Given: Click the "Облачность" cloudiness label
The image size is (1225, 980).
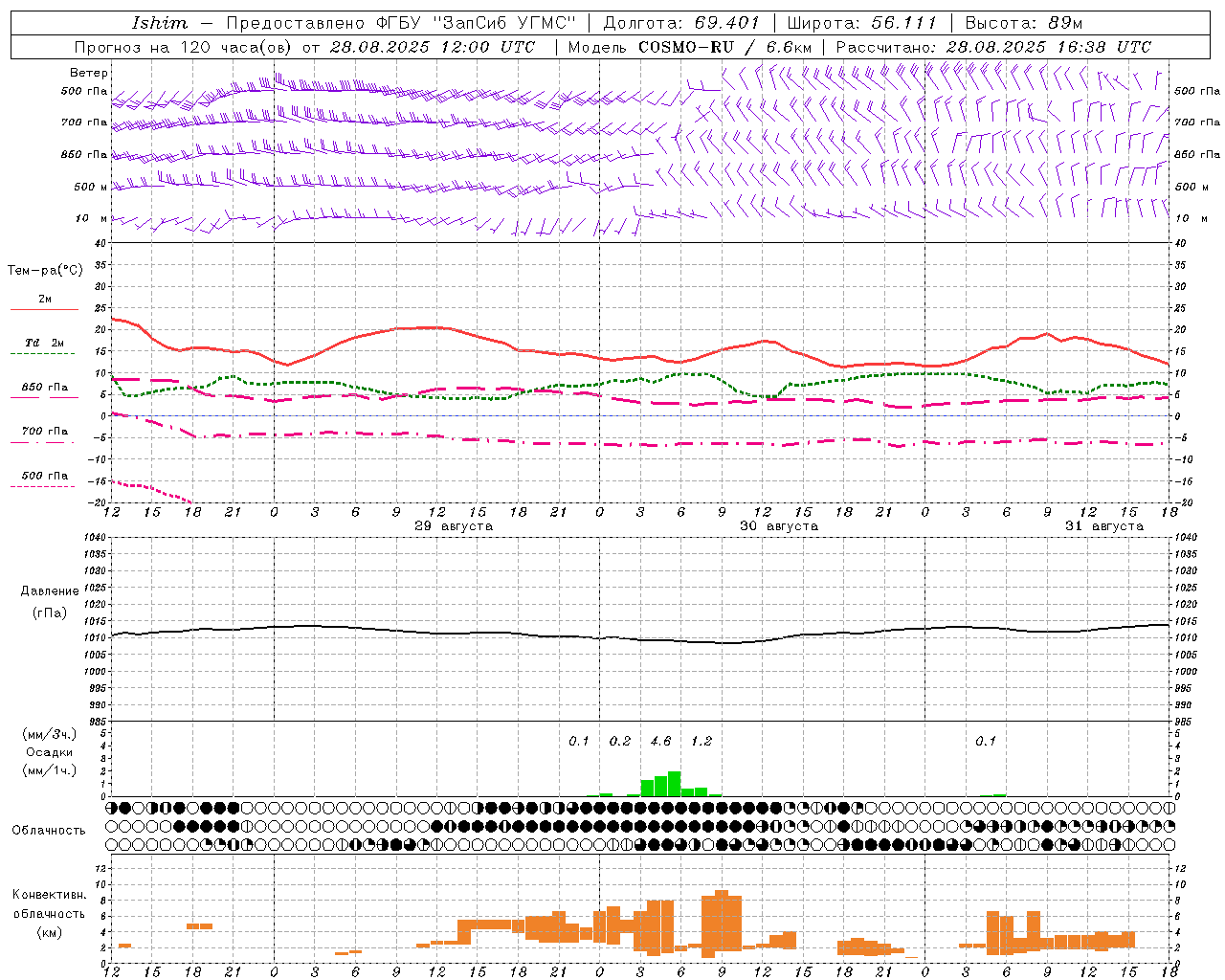Looking at the screenshot, I should click(x=49, y=831).
